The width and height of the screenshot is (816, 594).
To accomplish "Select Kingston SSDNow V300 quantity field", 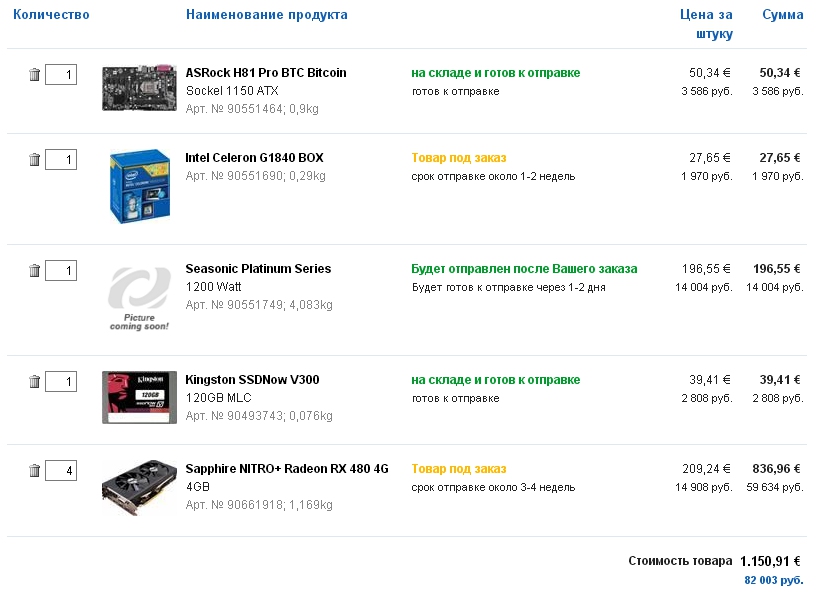I will click(x=61, y=382).
